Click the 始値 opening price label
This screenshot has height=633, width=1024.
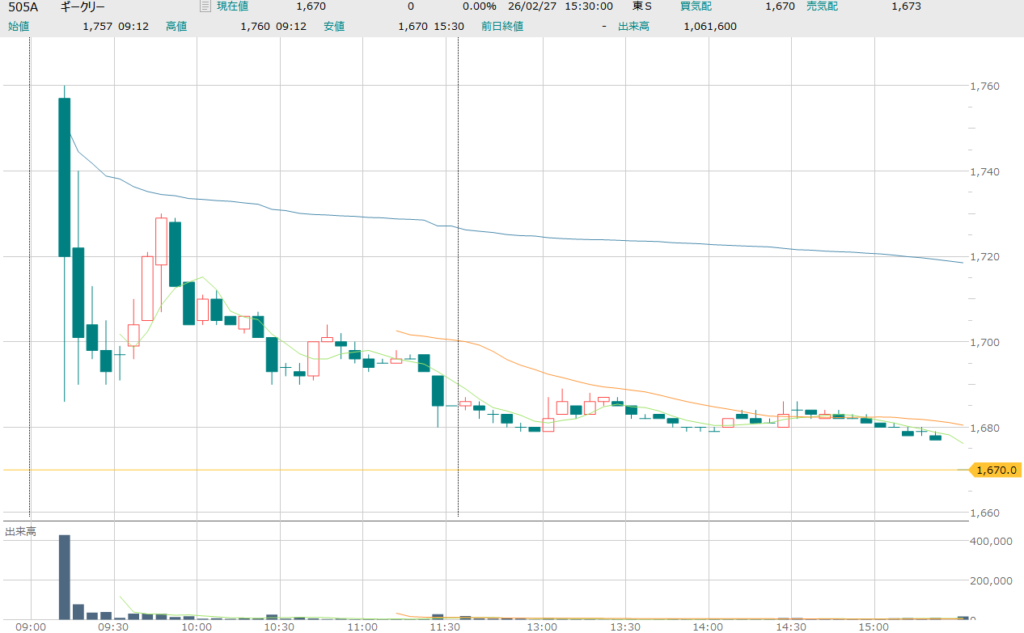pos(19,26)
